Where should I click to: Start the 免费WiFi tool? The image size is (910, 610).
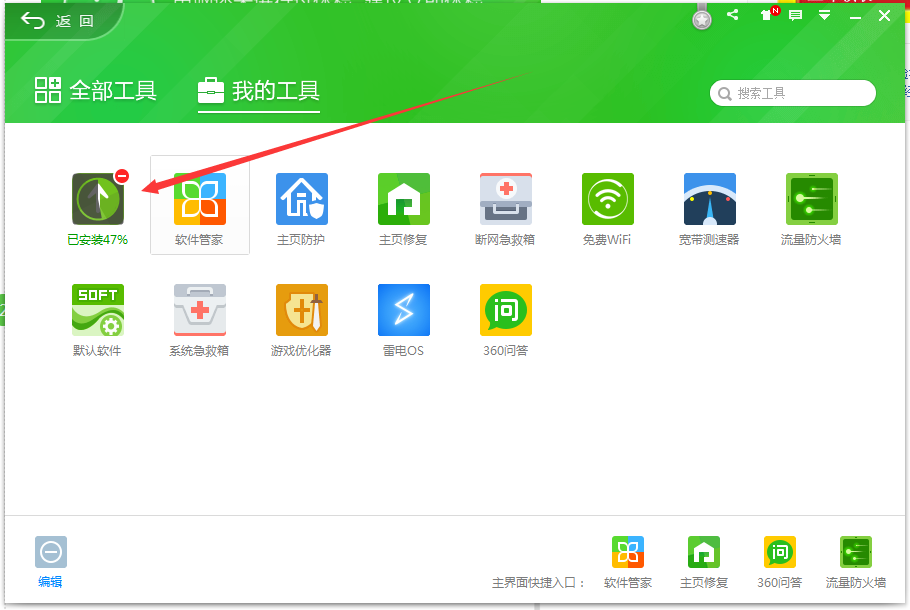pyautogui.click(x=607, y=199)
